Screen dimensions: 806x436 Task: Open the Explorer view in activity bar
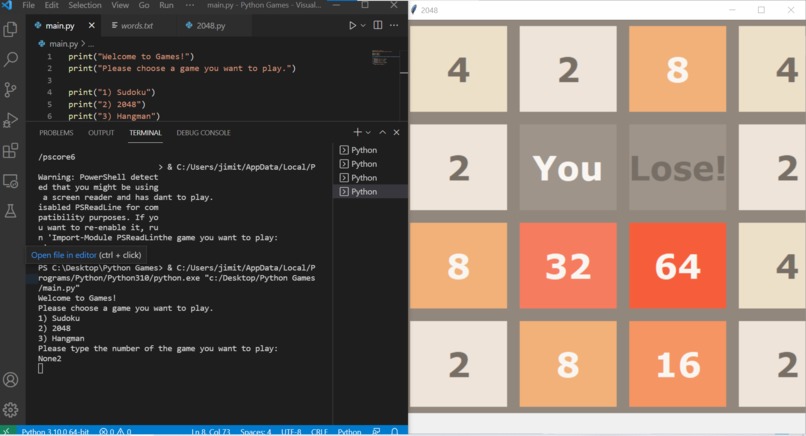pyautogui.click(x=10, y=29)
